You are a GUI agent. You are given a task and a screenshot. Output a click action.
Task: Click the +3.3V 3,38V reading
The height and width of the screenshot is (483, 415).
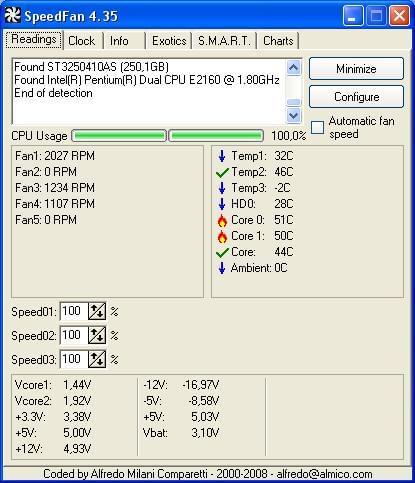click(53, 417)
